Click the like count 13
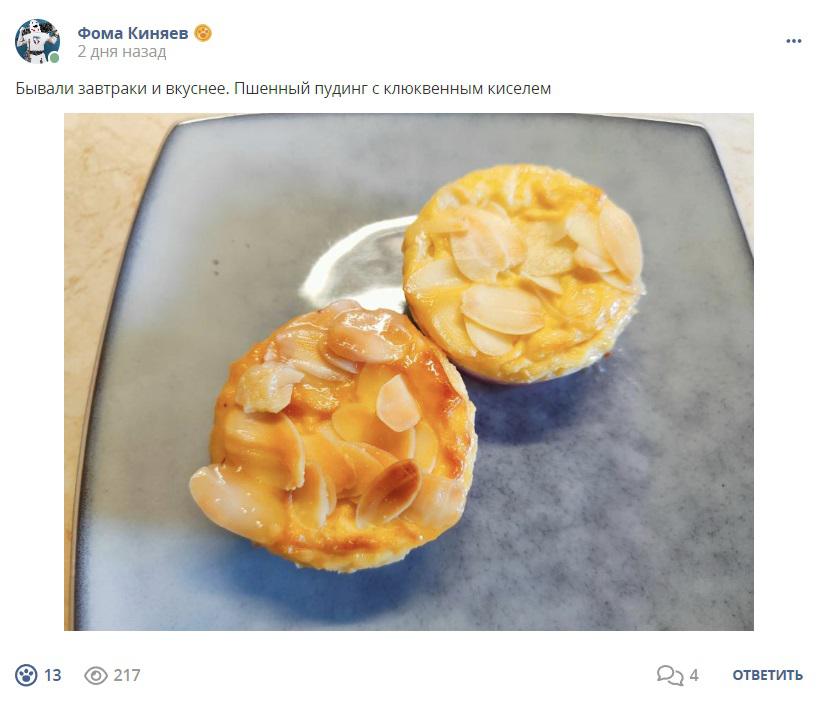Screen dimensions: 823x707 [x=52, y=675]
